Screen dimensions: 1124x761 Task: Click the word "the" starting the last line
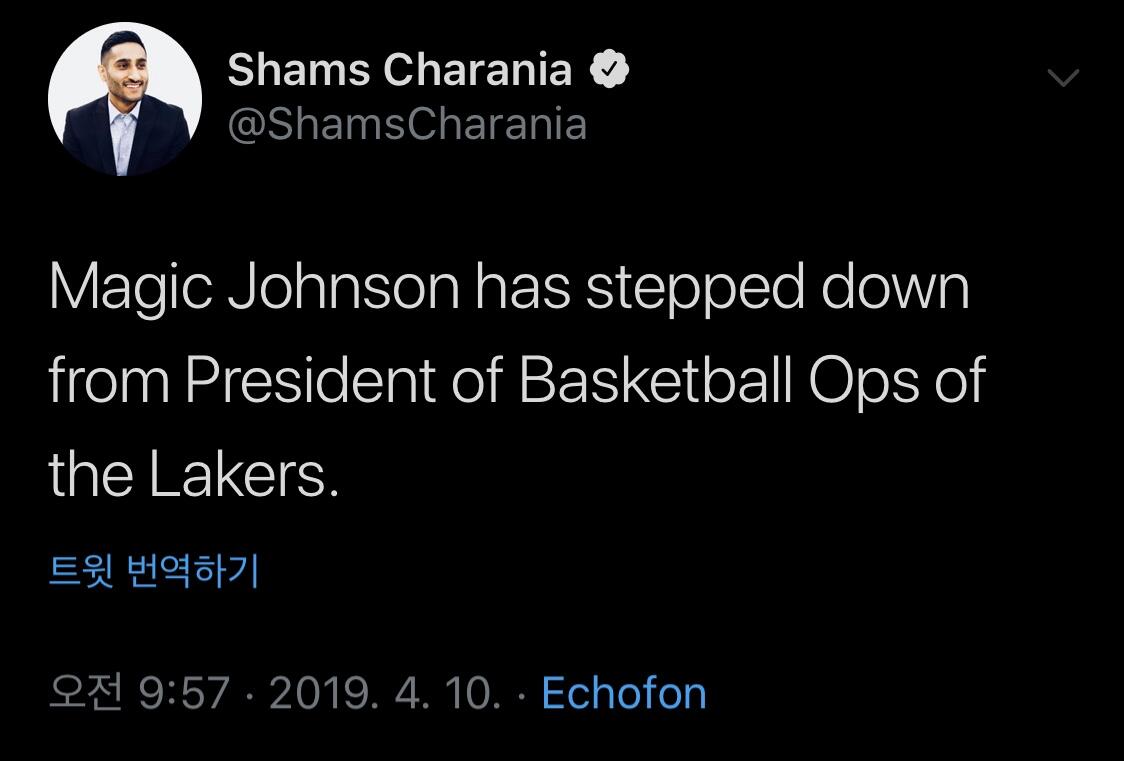pyautogui.click(x=91, y=476)
